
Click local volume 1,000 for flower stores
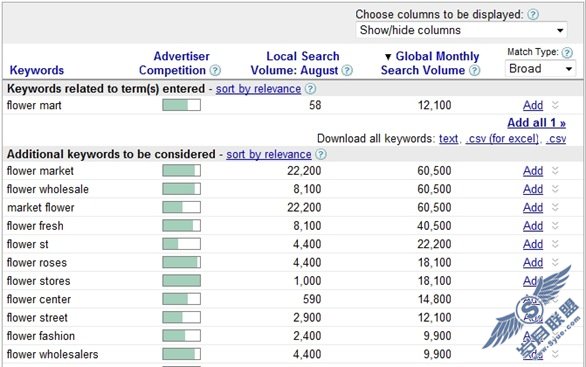pyautogui.click(x=307, y=281)
